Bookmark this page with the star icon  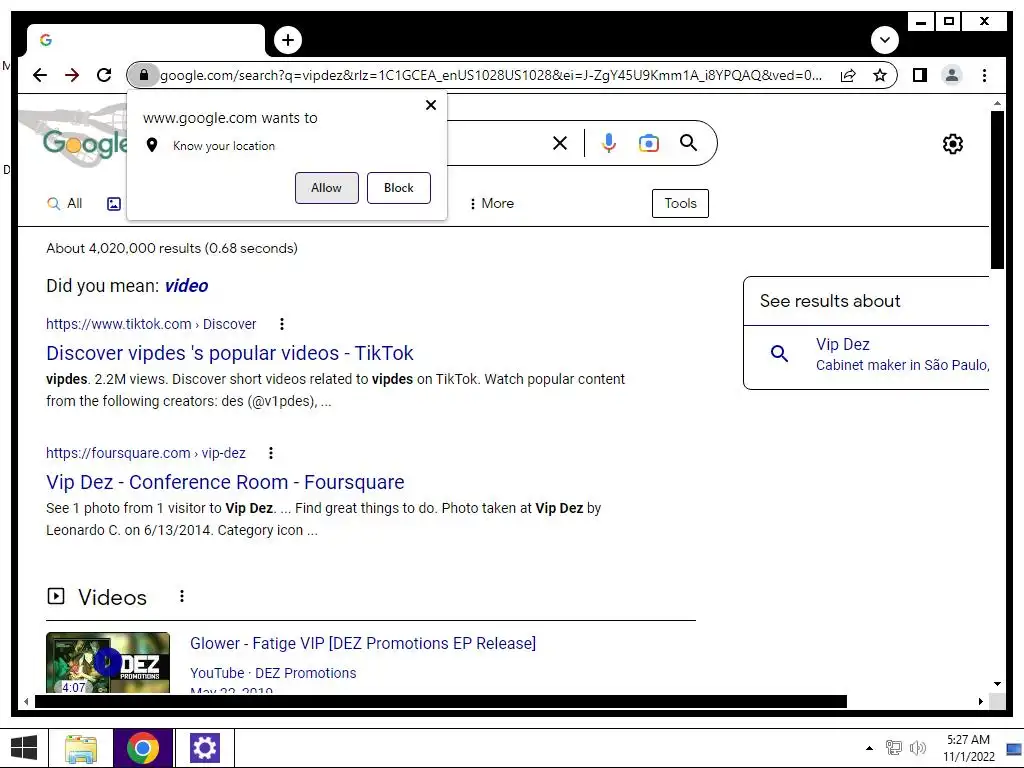[x=880, y=75]
